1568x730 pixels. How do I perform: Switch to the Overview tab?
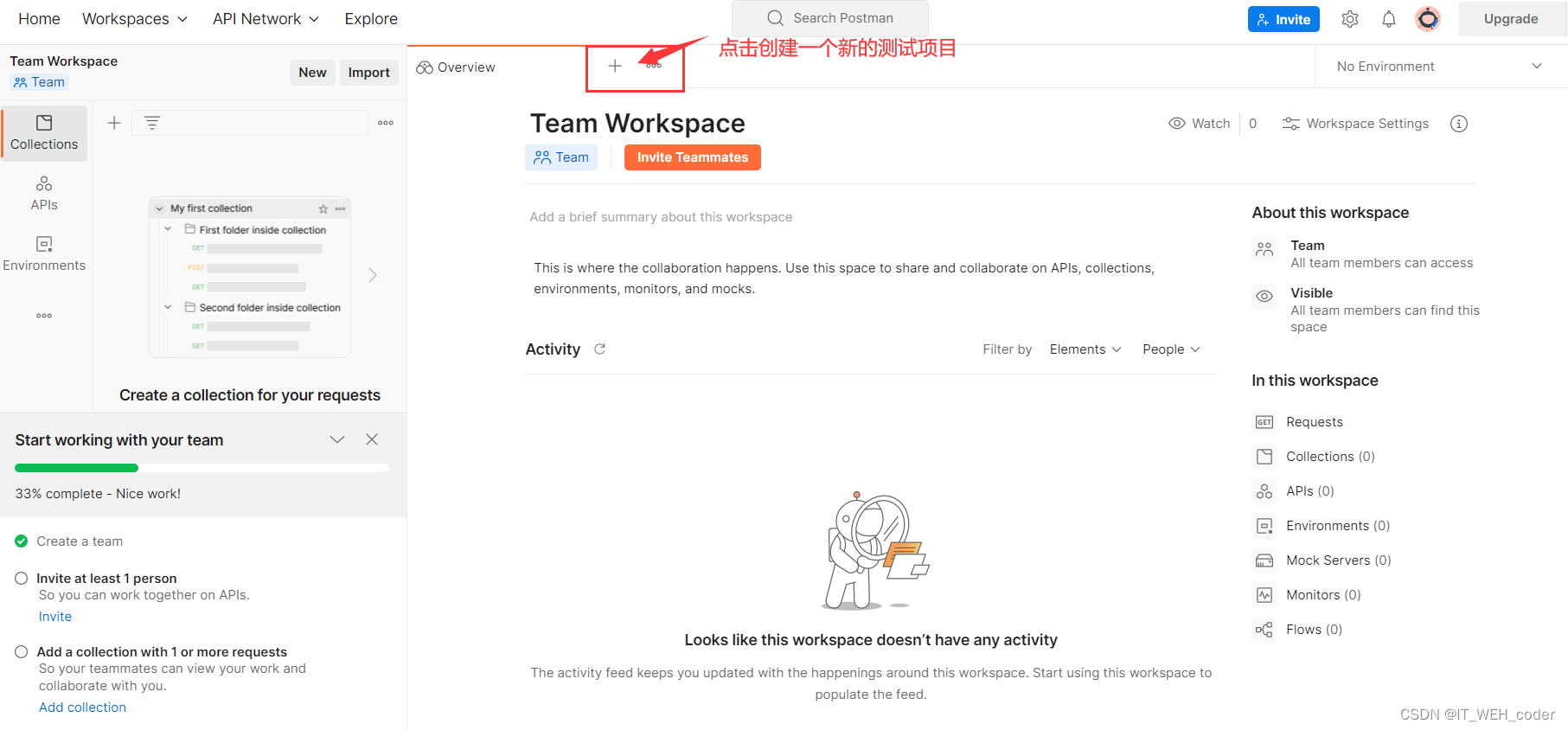coord(456,67)
